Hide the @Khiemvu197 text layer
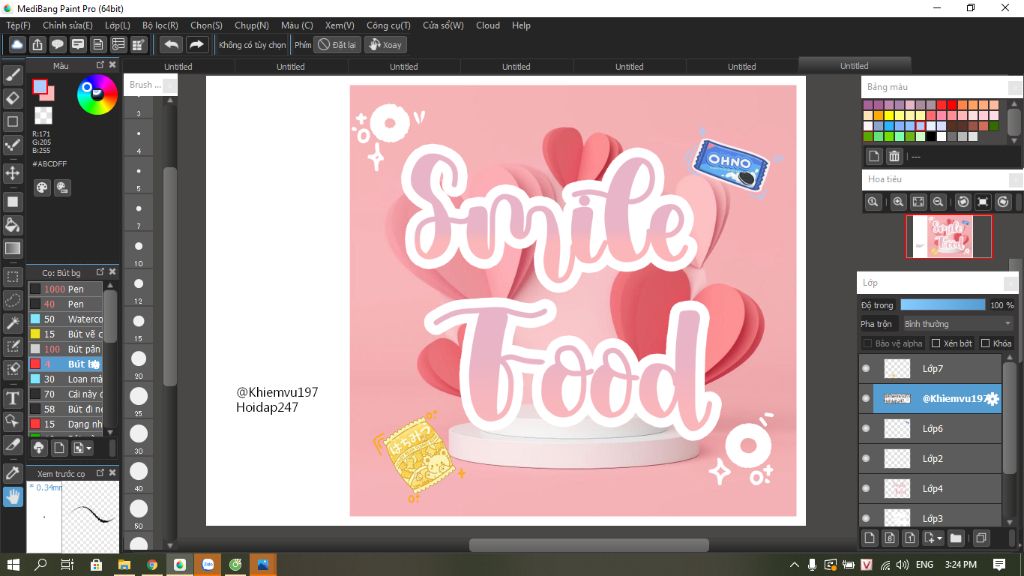 [866, 398]
